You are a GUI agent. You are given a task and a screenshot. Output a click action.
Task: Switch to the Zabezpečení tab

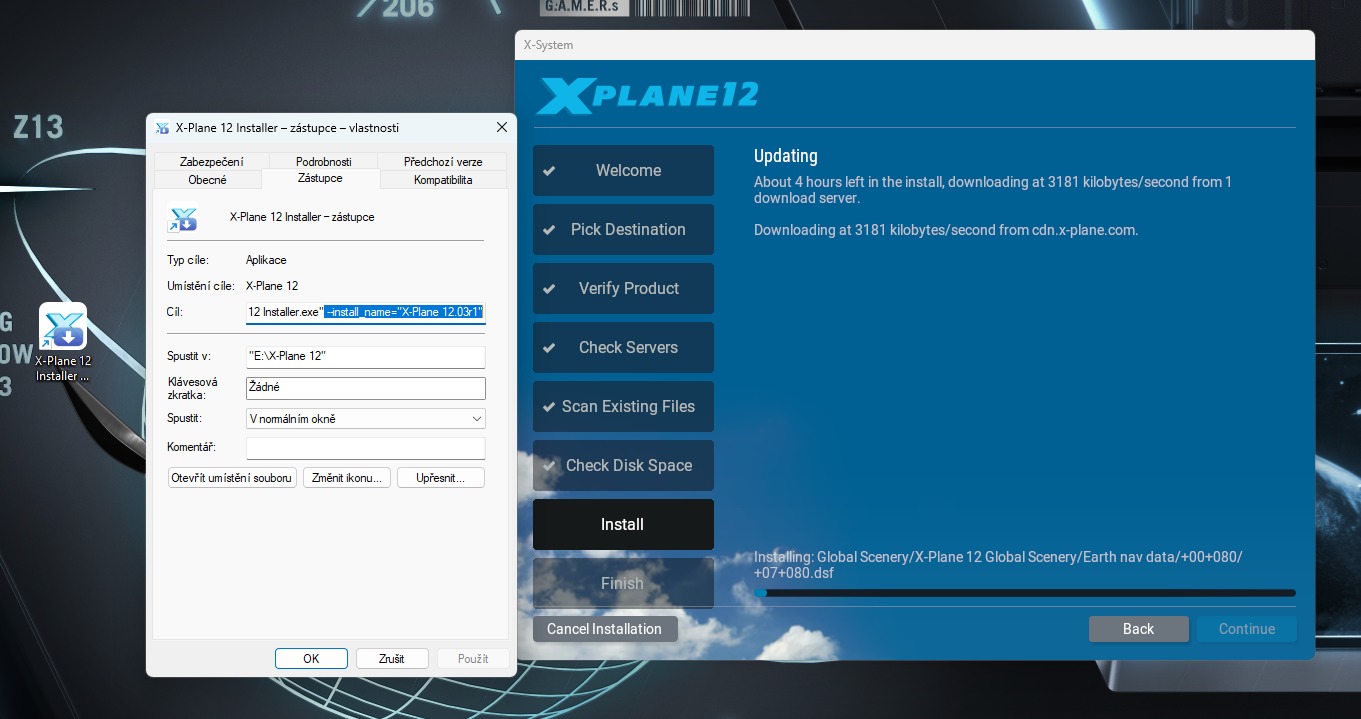tap(211, 162)
